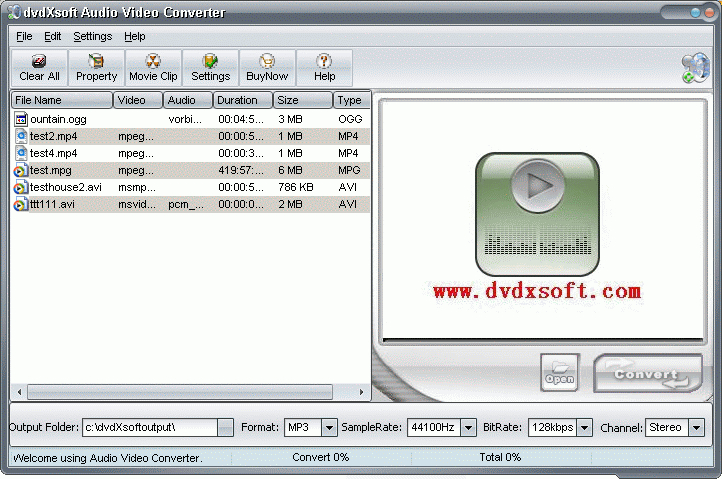Sort by Video column header
The height and width of the screenshot is (479, 722).
pos(138,100)
